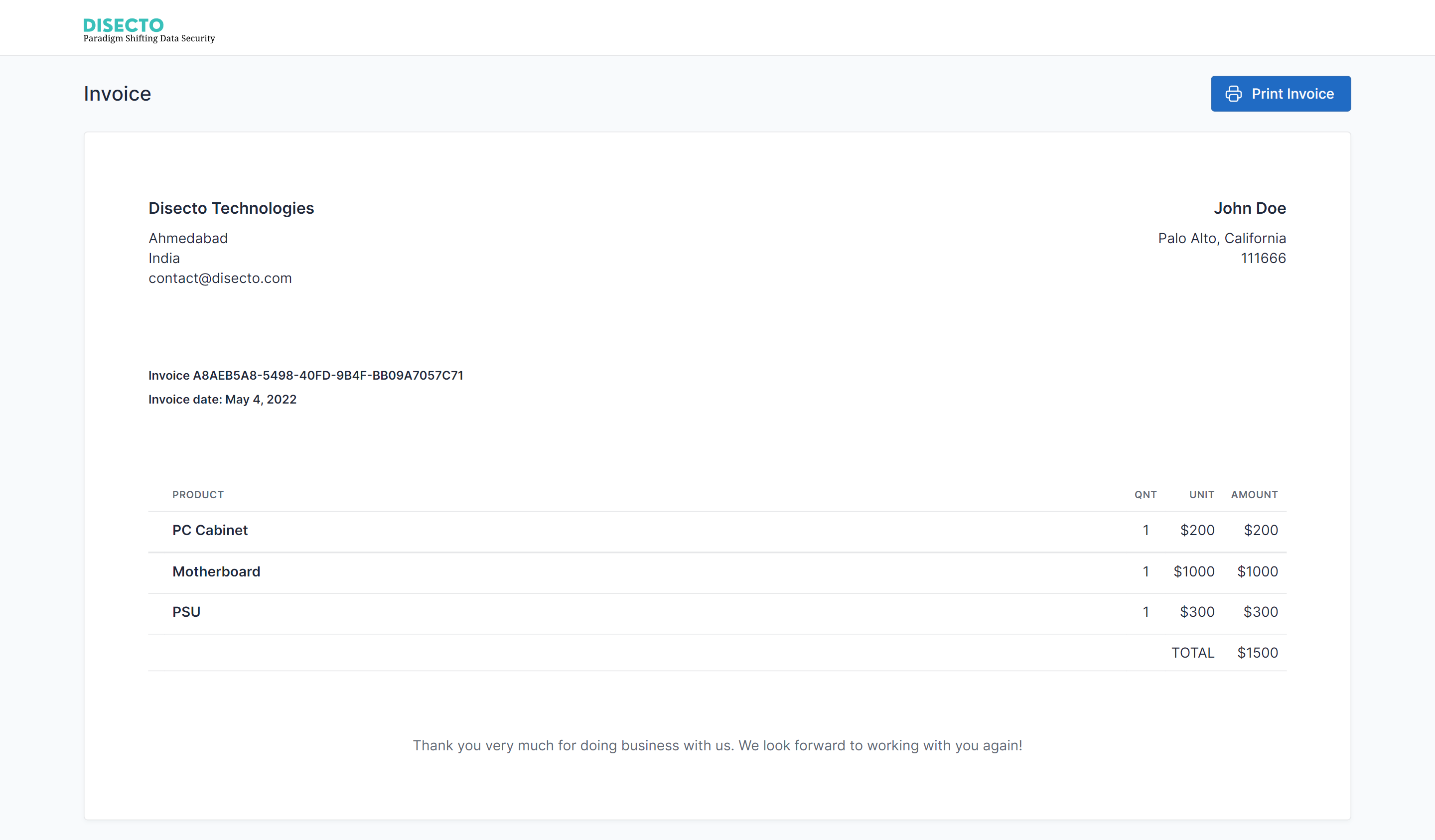
Task: Click the DISECTO logo
Action: click(x=123, y=24)
